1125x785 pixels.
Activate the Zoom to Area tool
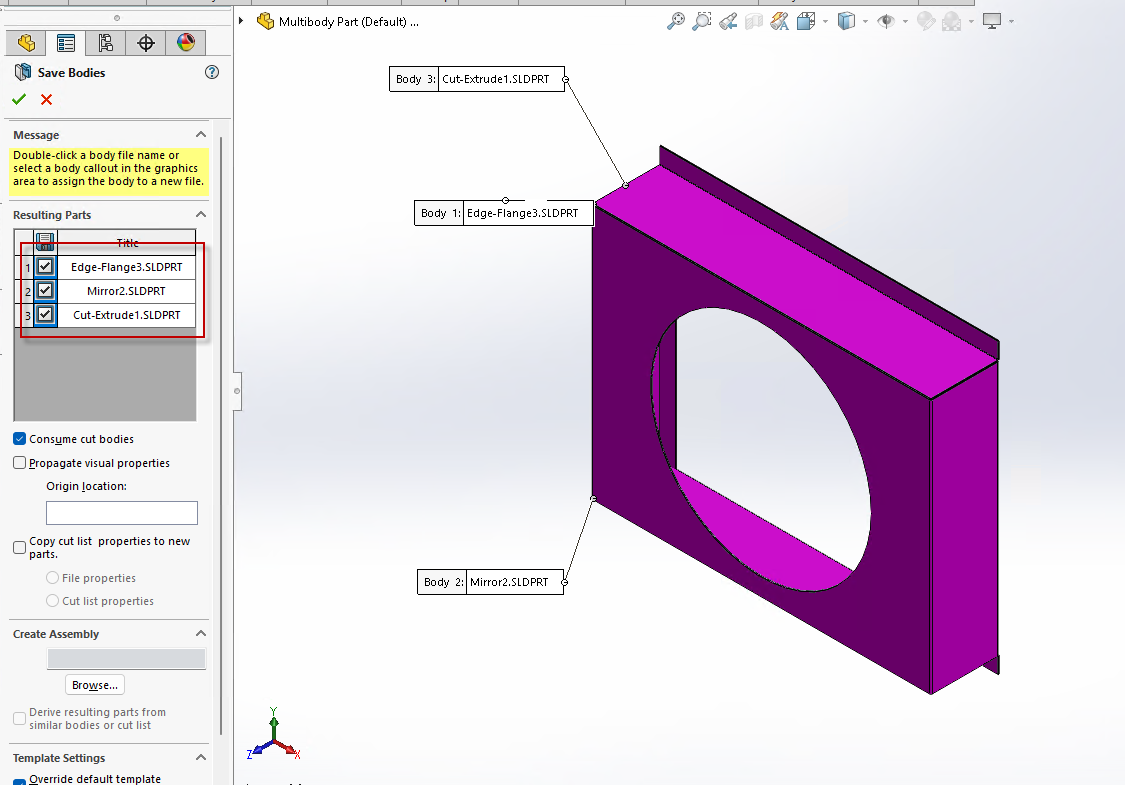(x=701, y=21)
